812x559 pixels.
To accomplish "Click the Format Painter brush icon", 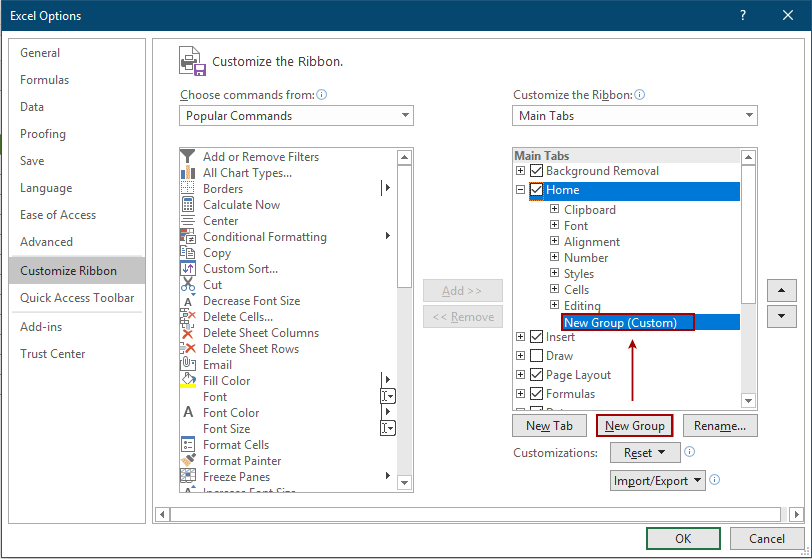I will [x=187, y=461].
